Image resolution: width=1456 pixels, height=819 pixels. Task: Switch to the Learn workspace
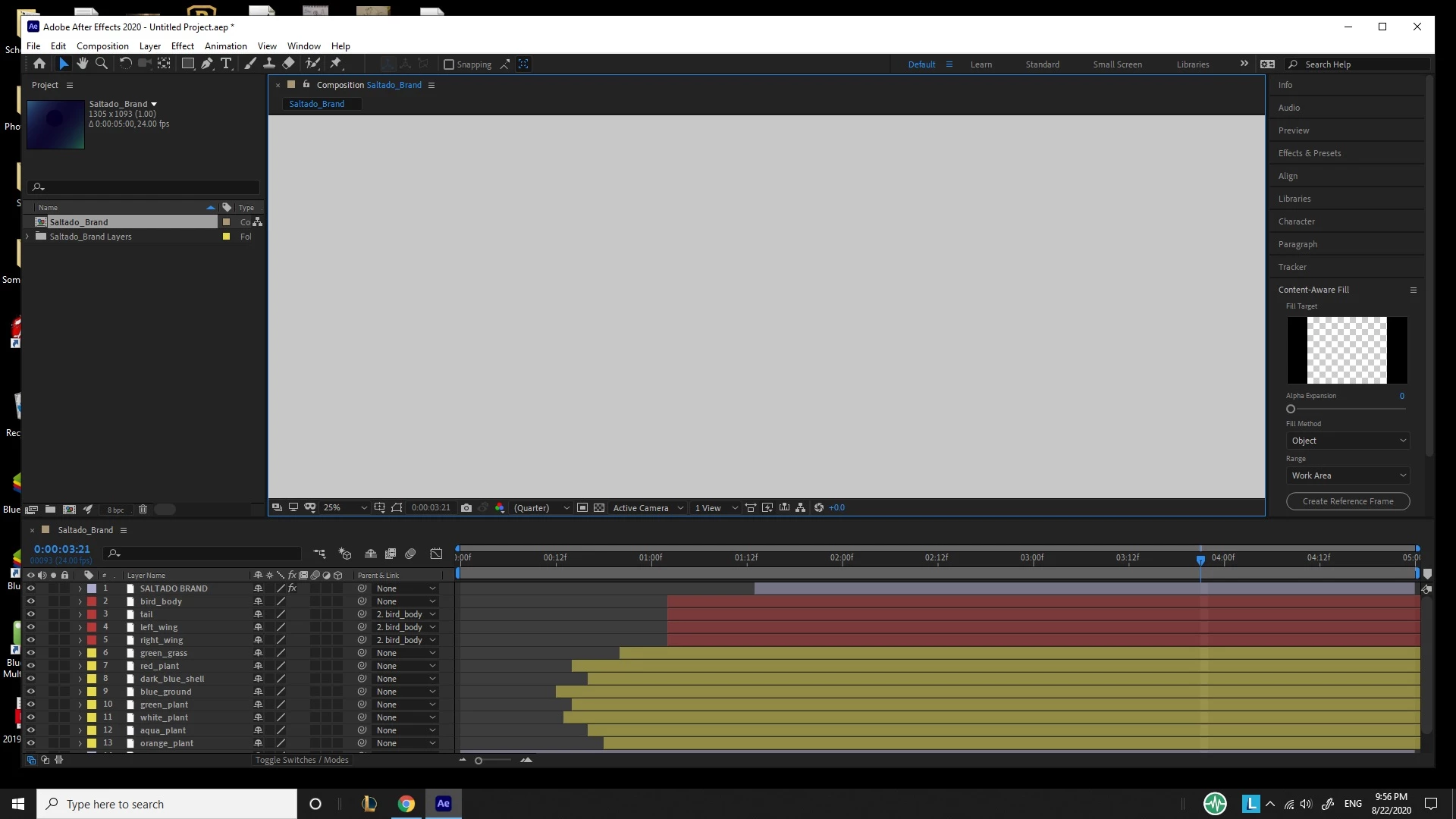tap(981, 64)
